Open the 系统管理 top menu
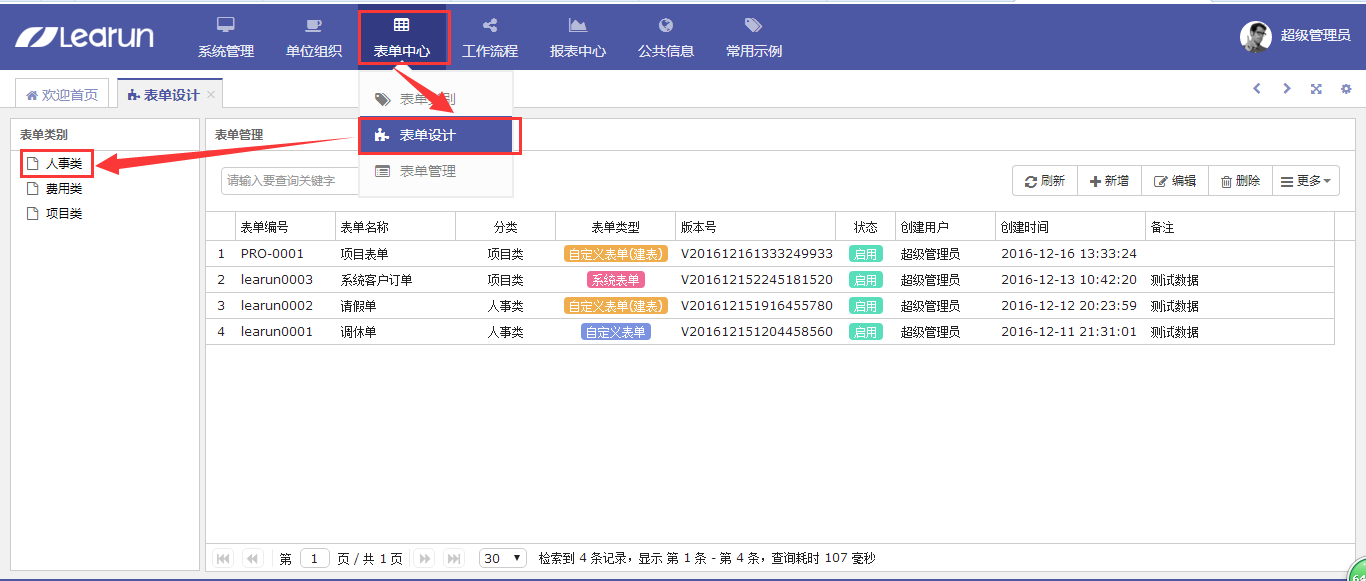Screen dimensions: 1366x581 click(x=226, y=37)
